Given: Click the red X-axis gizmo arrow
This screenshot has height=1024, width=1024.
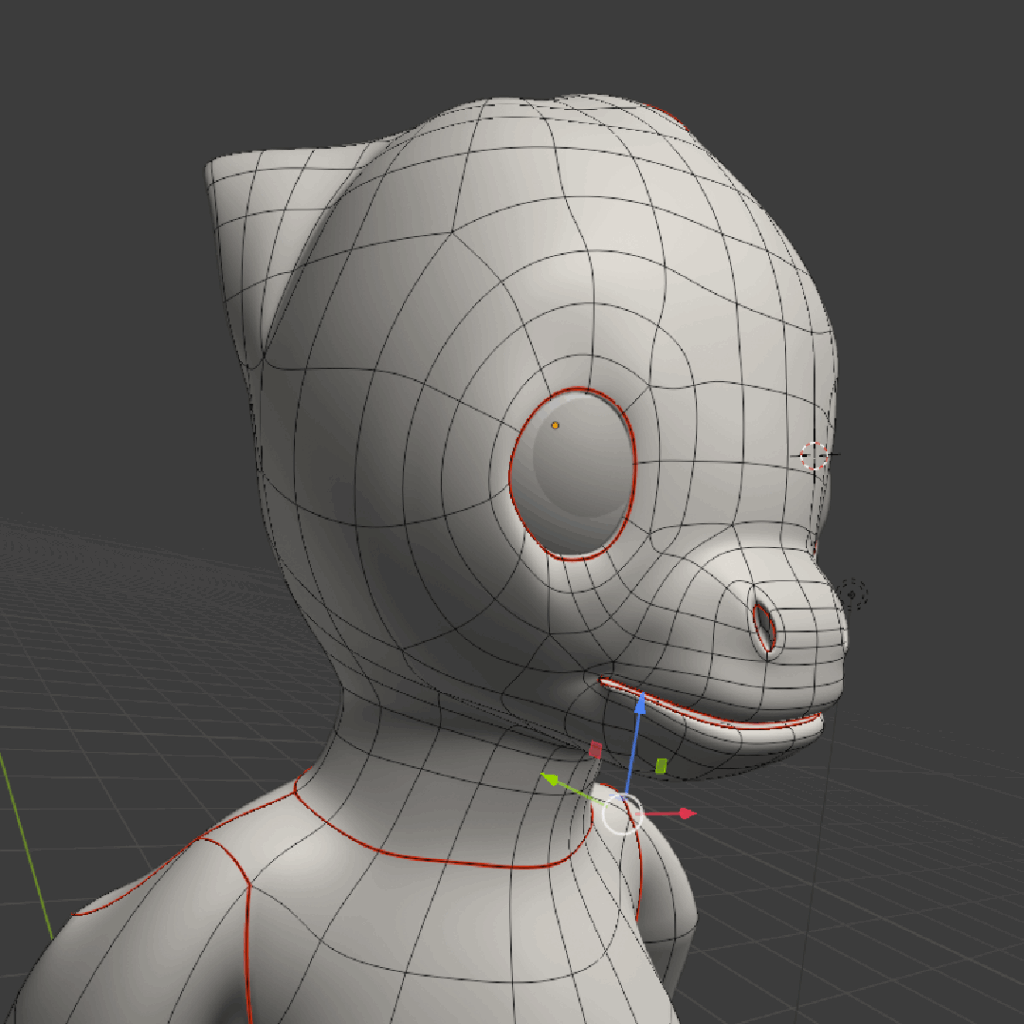Looking at the screenshot, I should point(685,814).
